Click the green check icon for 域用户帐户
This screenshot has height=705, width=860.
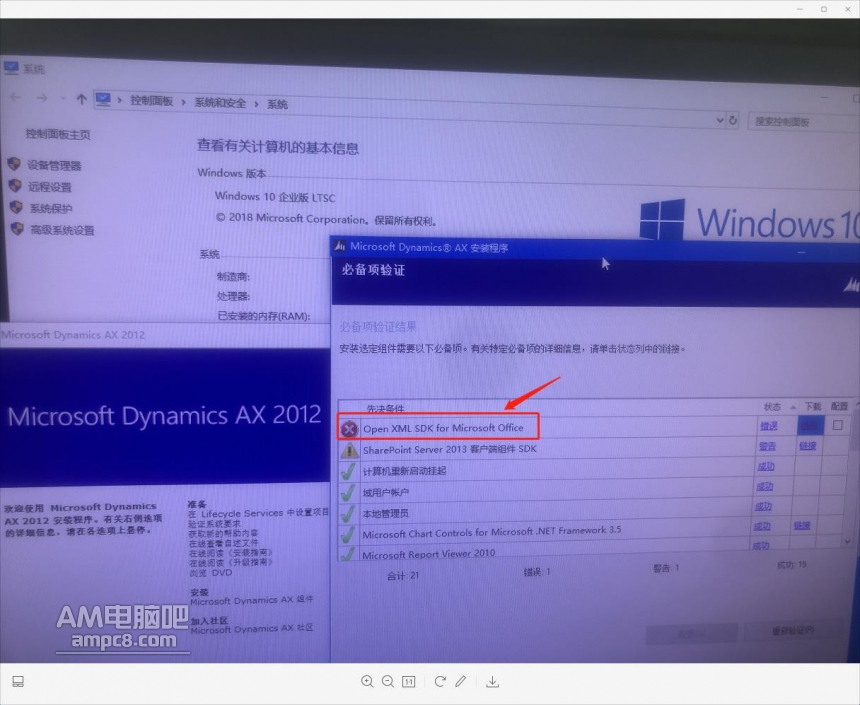348,493
